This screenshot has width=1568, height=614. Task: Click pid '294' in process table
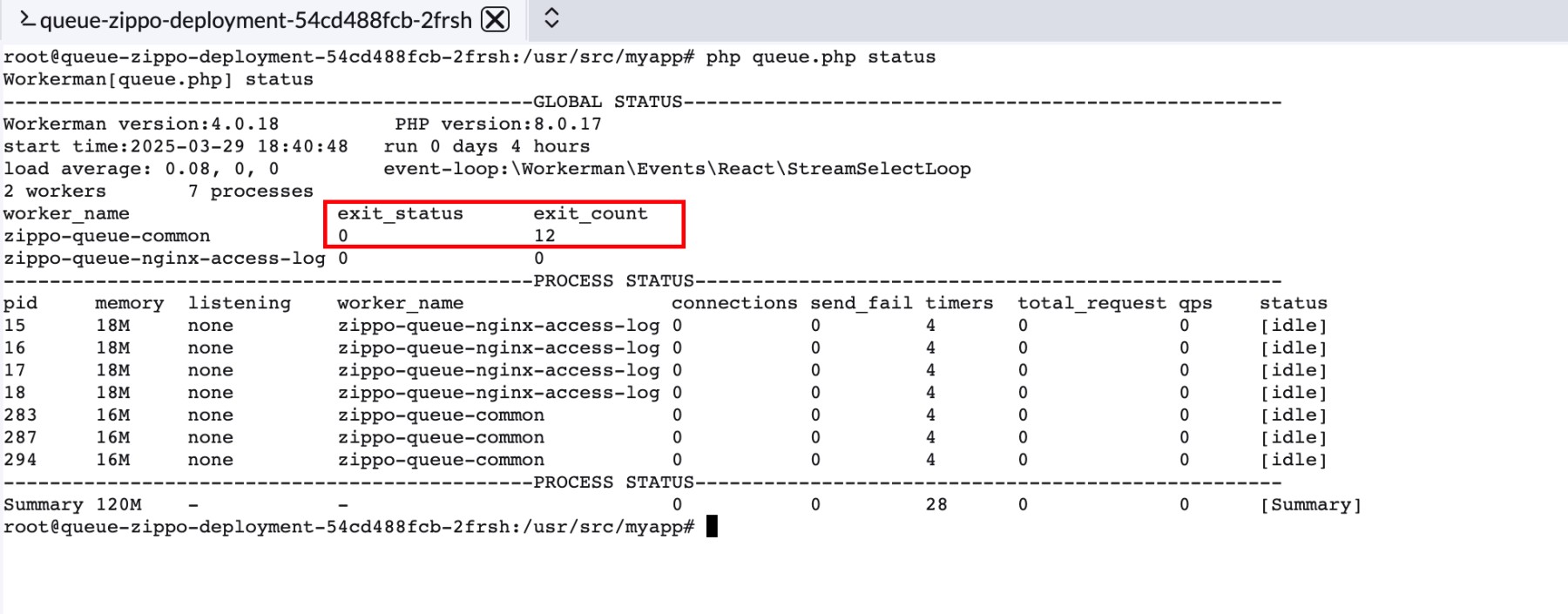point(20,460)
